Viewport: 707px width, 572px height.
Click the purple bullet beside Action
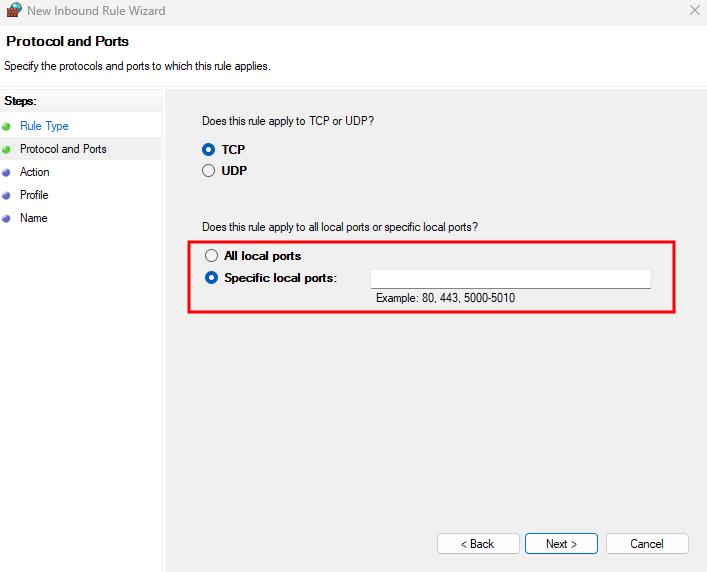point(6,173)
